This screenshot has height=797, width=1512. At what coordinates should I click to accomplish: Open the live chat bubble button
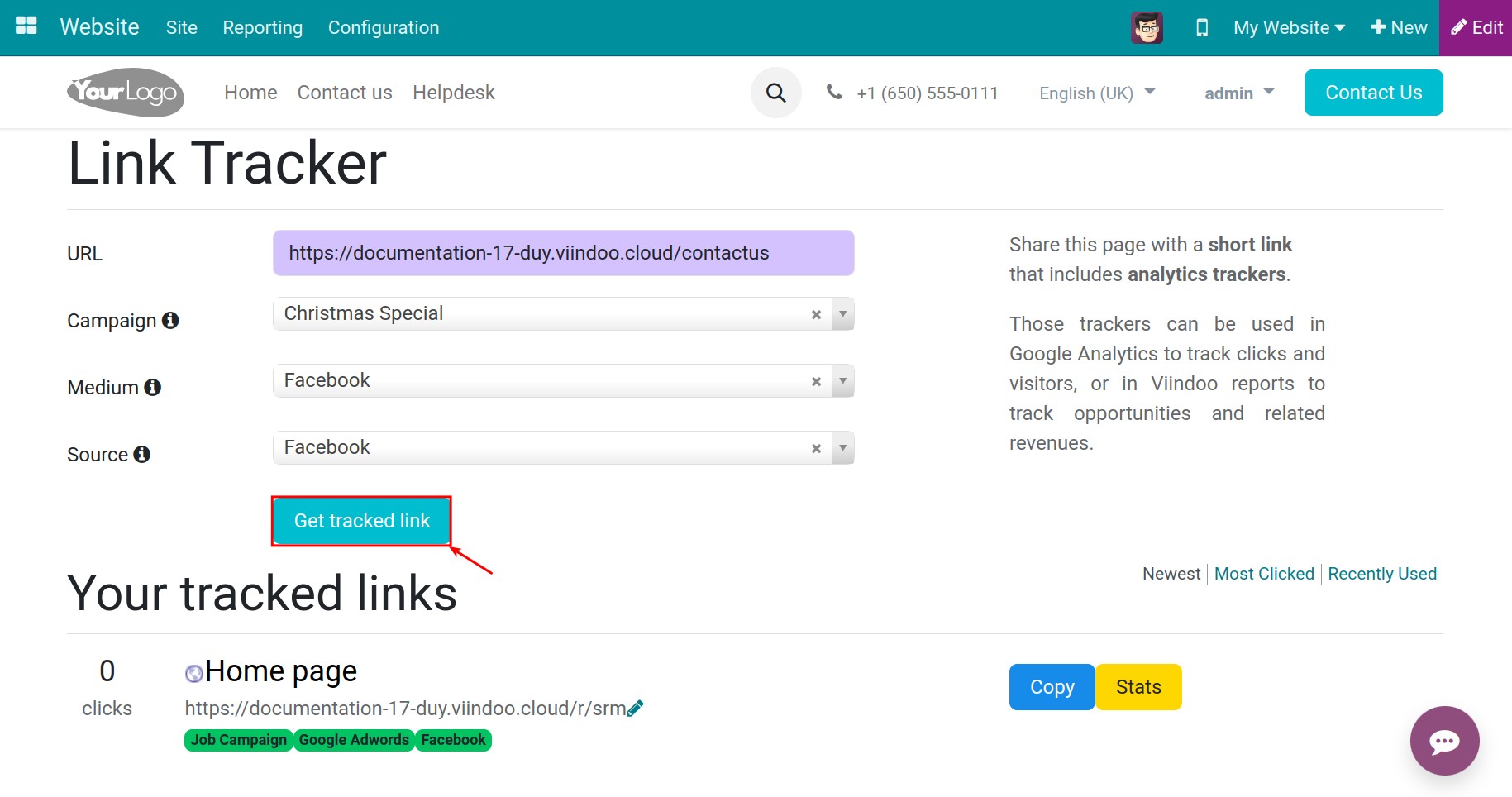[x=1444, y=741]
